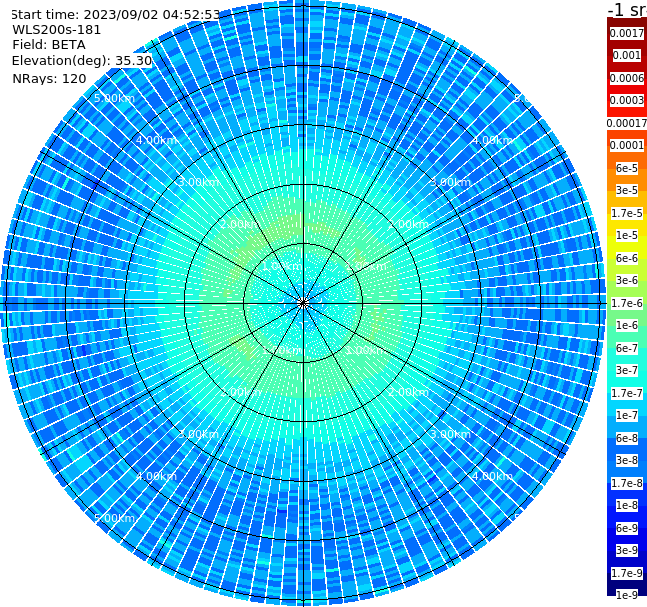Select the 0.0003 colorbar value
The width and height of the screenshot is (647, 607).
point(627,100)
